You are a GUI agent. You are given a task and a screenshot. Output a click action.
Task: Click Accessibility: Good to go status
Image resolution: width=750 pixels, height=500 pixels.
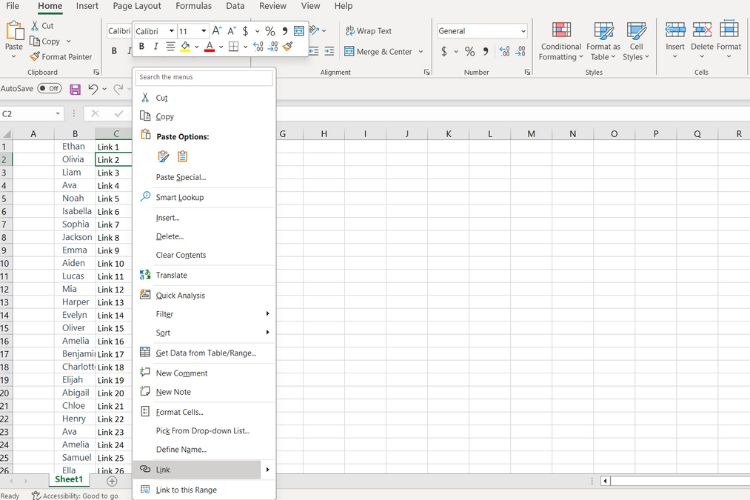(76, 496)
